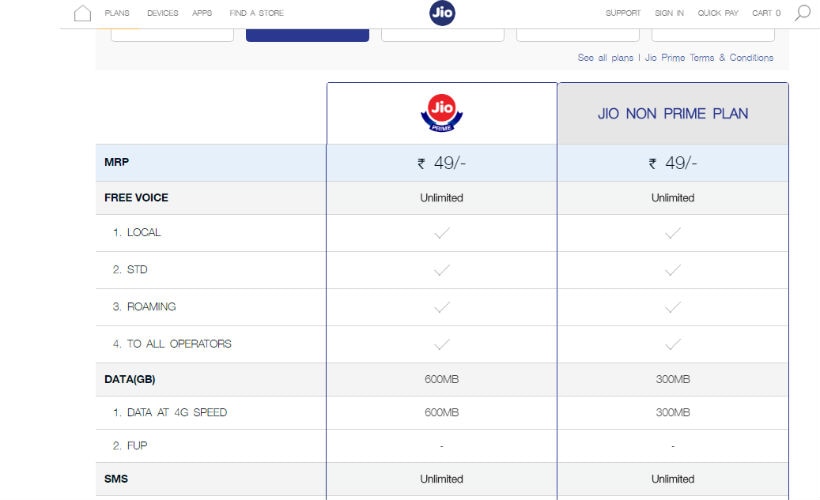
Task: Click Non Prime STD checkmark
Action: 673,270
